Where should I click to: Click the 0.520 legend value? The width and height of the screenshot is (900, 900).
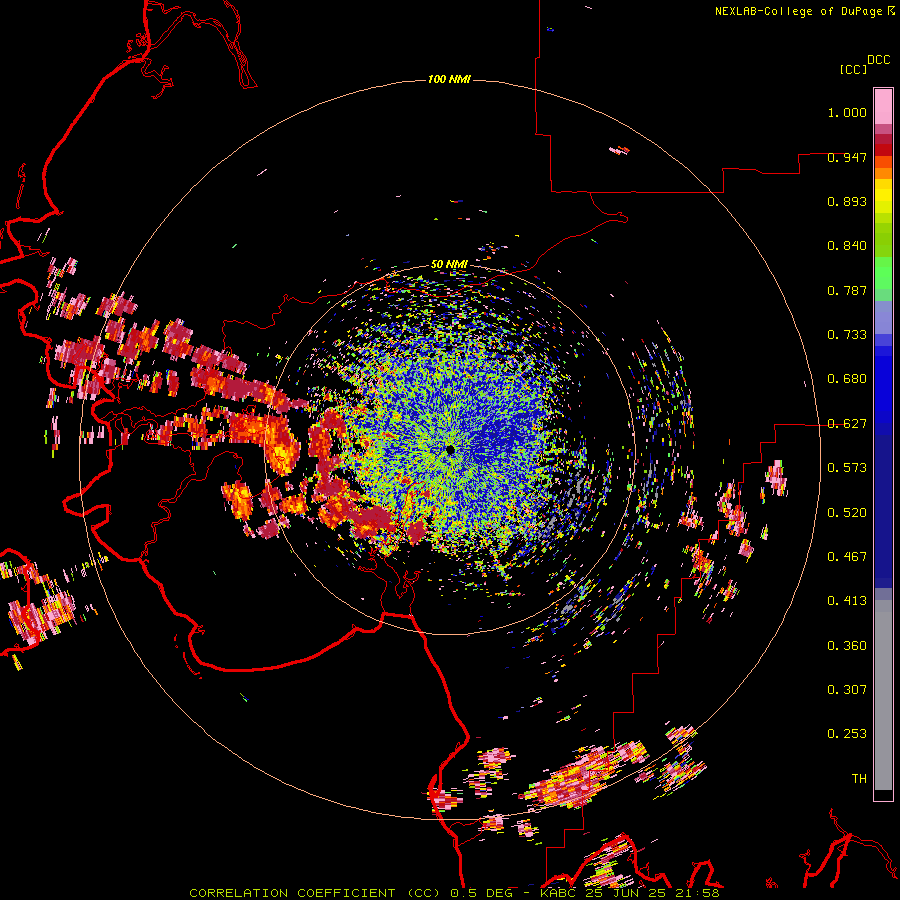click(x=847, y=512)
